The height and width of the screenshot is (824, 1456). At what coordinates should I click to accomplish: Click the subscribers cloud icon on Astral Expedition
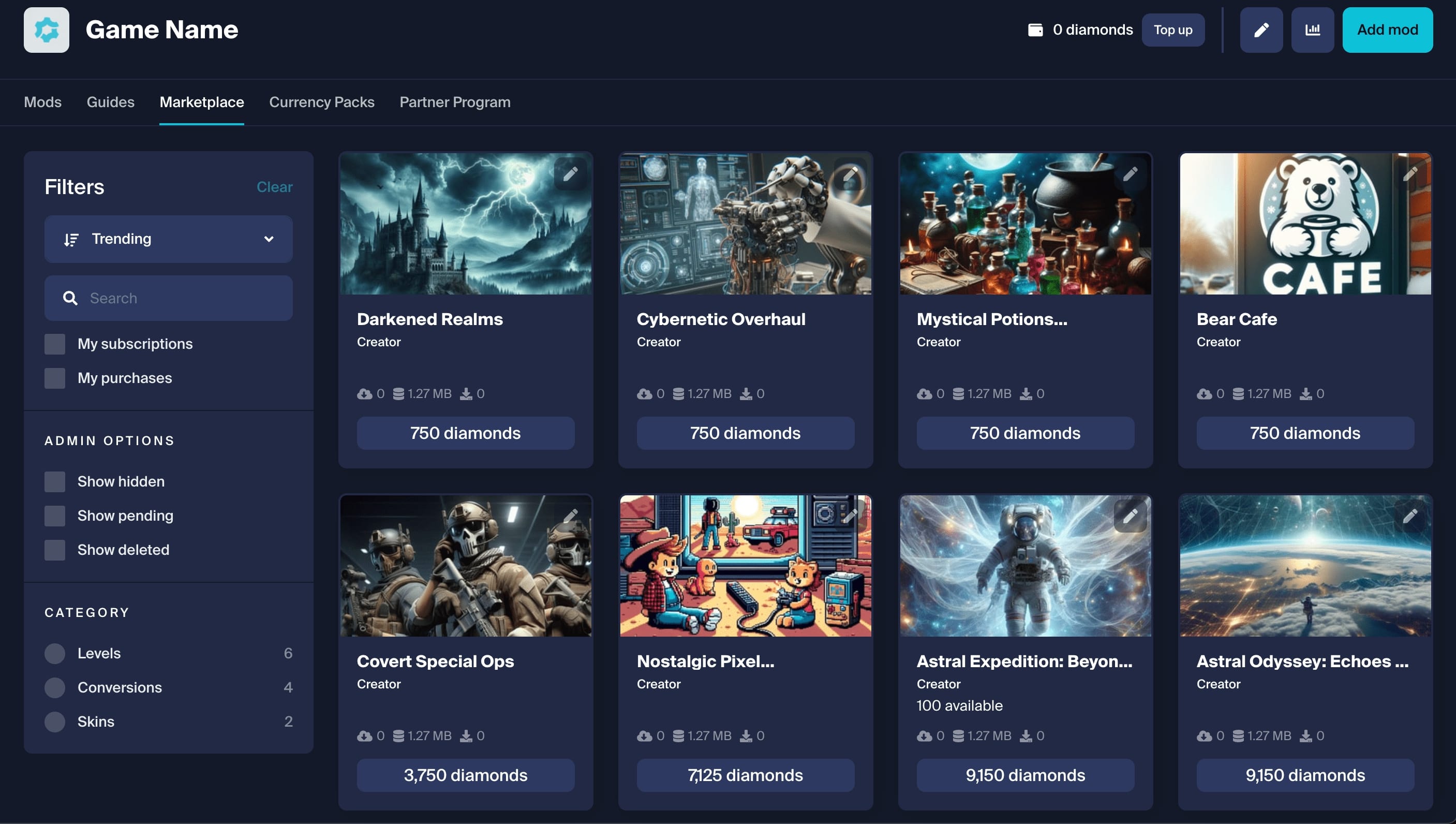tap(924, 735)
